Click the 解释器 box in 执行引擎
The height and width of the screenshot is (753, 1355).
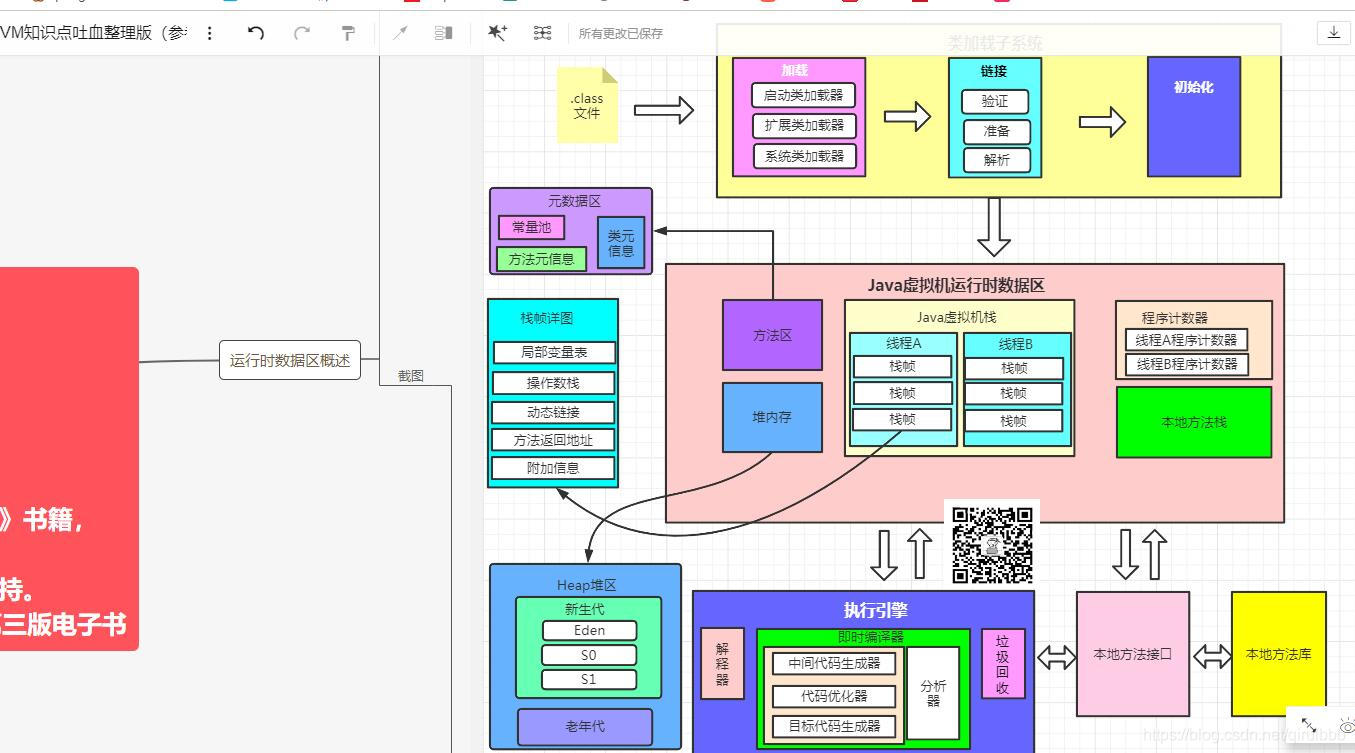pos(722,663)
